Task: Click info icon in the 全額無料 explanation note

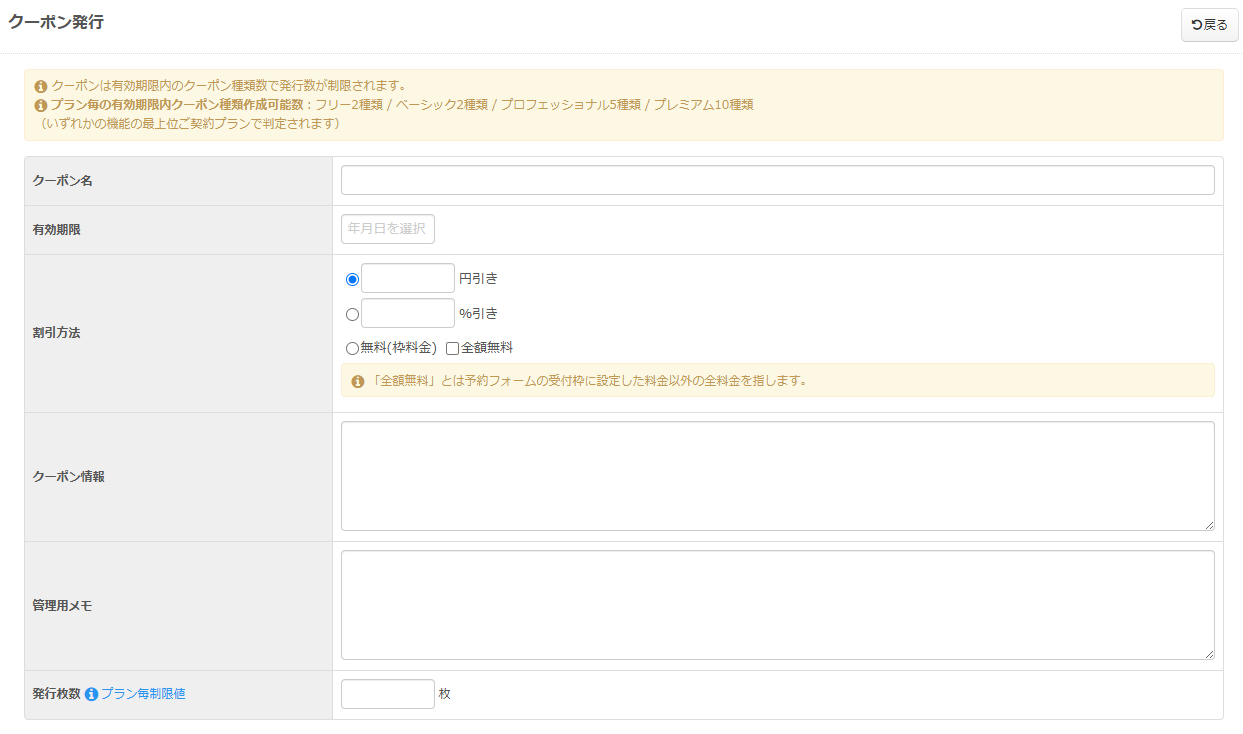Action: [358, 381]
